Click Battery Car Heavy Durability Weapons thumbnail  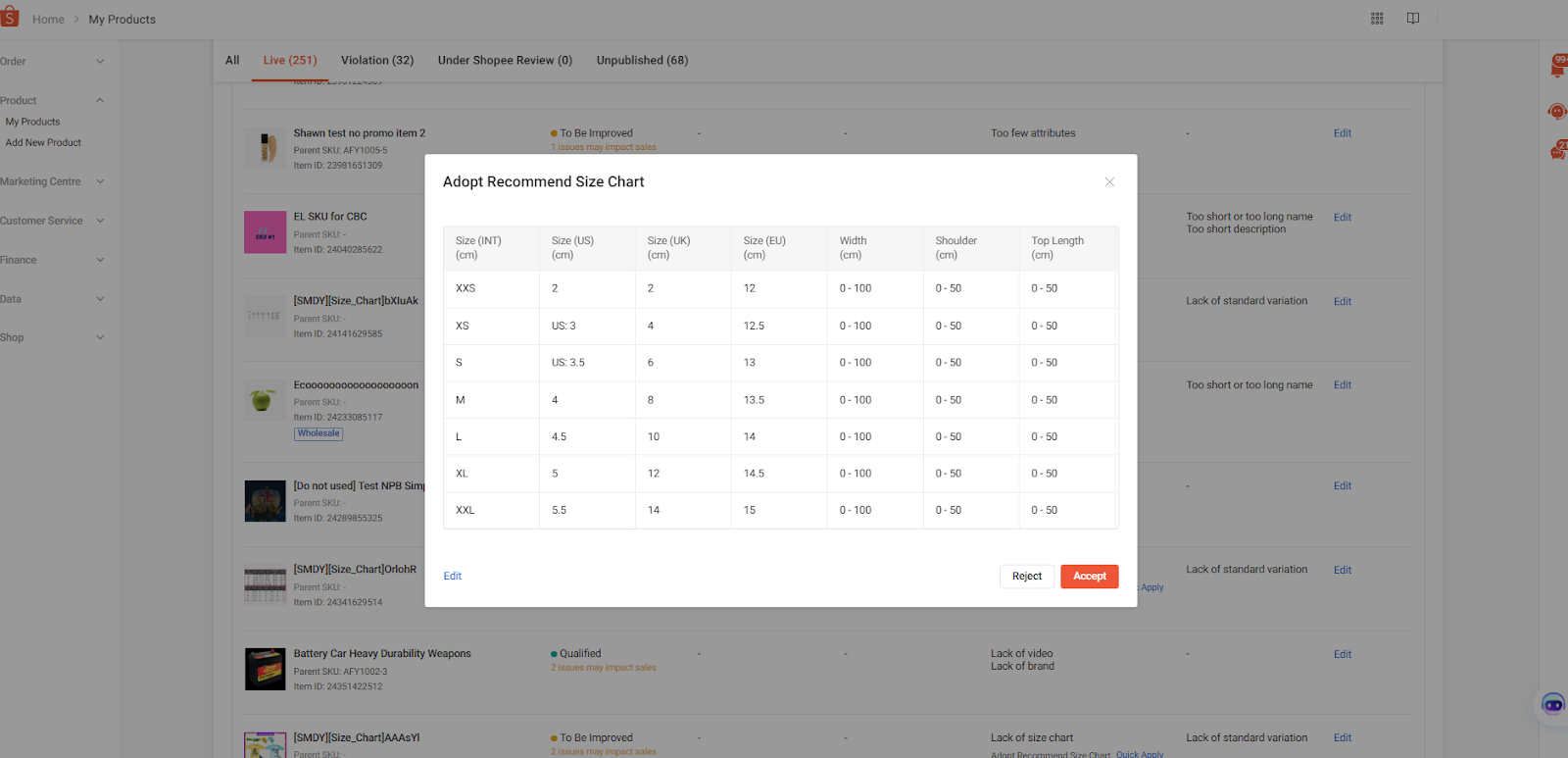pos(265,670)
